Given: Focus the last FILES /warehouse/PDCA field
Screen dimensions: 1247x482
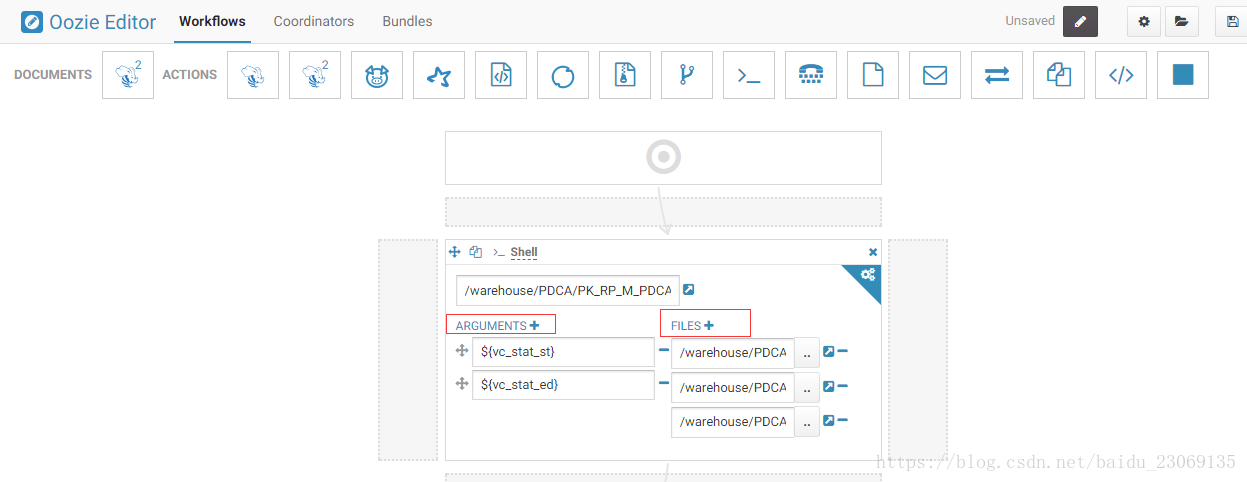Looking at the screenshot, I should click(733, 422).
